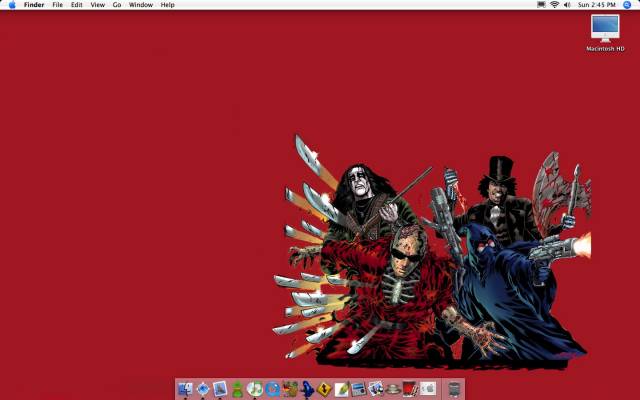Viewport: 640px width, 400px height.
Task: Open the View menu
Action: (98, 5)
